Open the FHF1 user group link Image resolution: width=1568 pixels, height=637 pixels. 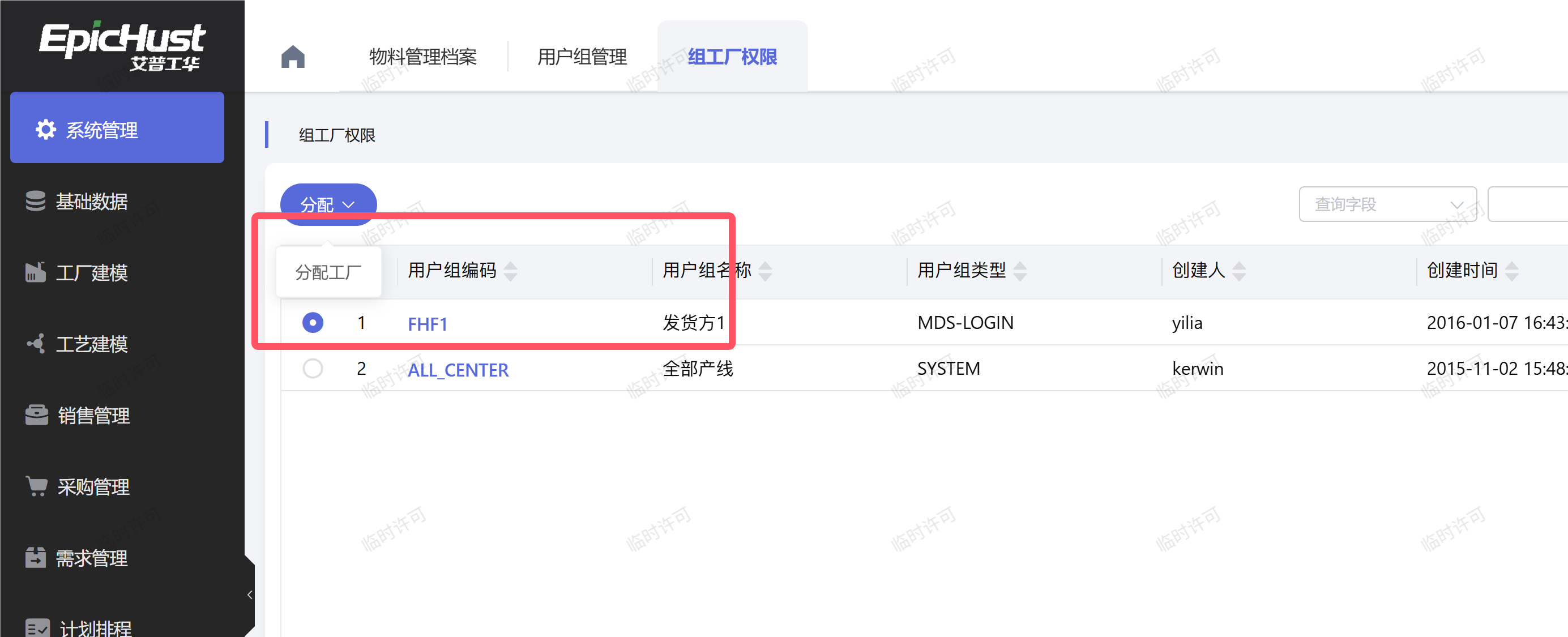(x=428, y=324)
